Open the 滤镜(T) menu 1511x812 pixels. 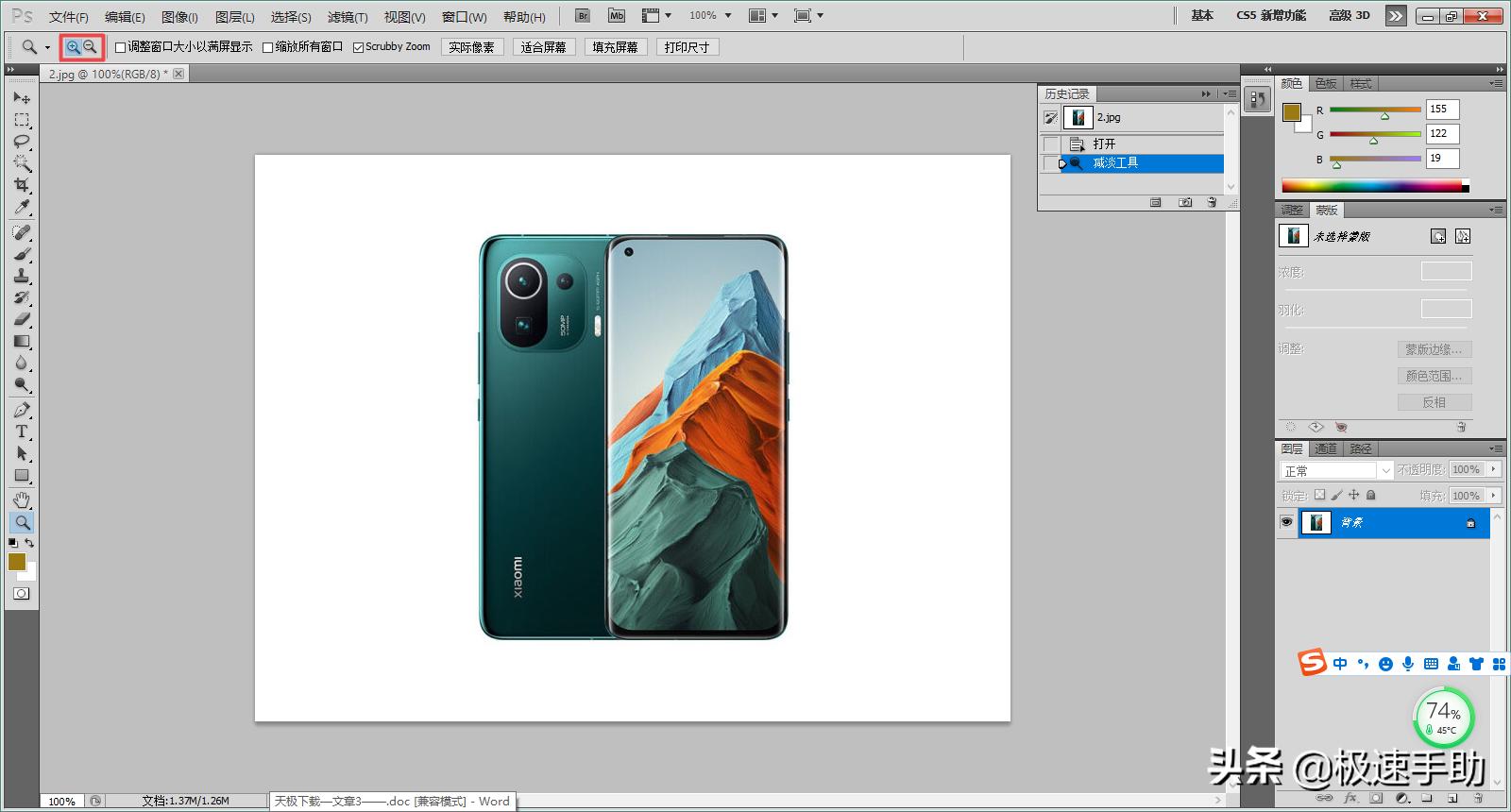click(348, 17)
